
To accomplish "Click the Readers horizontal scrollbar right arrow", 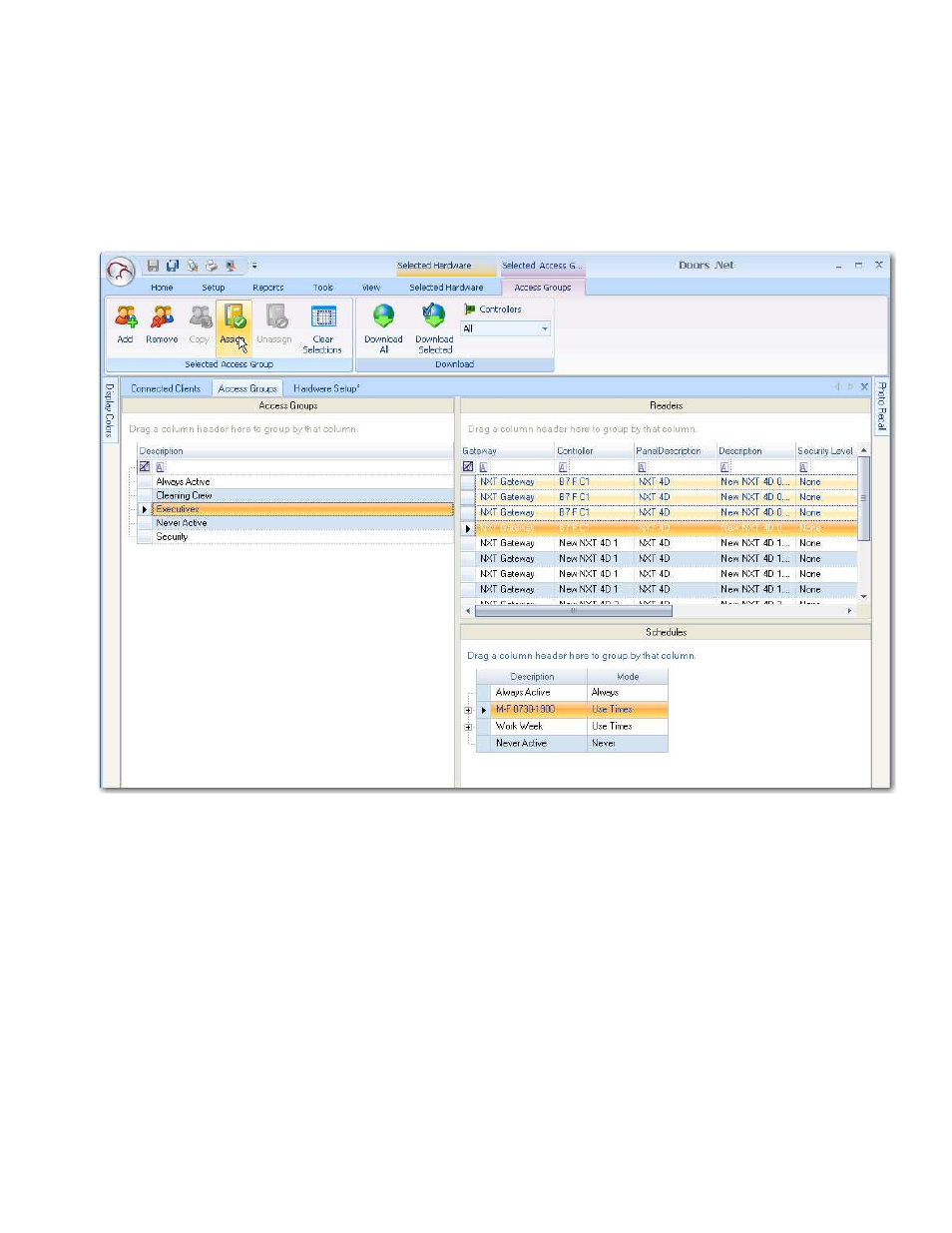I will click(x=850, y=611).
